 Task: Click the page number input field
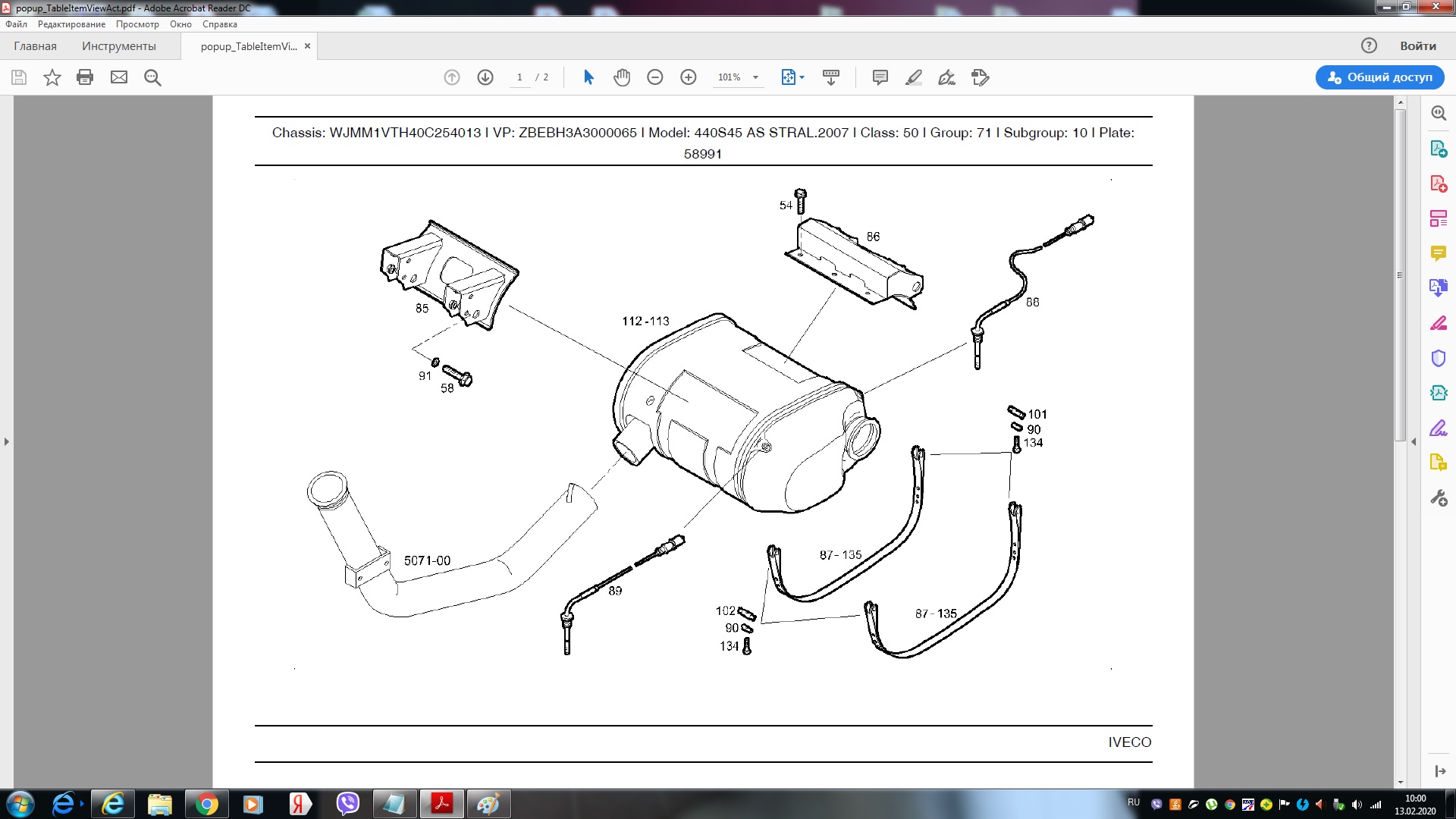pyautogui.click(x=519, y=77)
